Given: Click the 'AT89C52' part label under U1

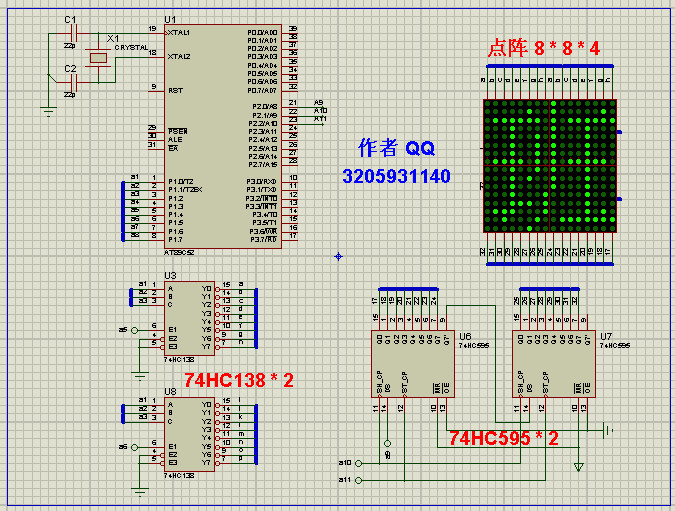Looking at the screenshot, I should (179, 253).
